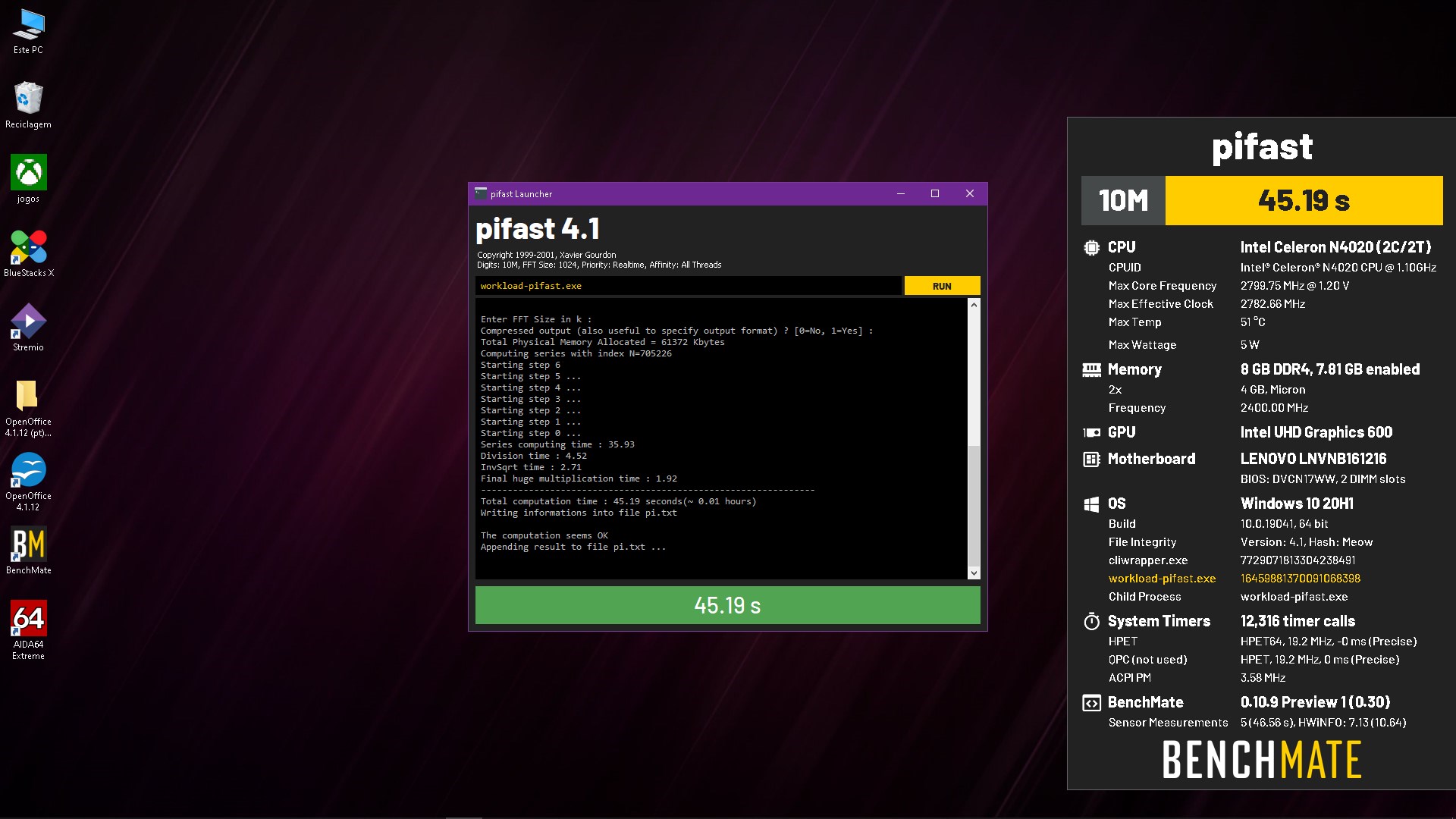Click the pifast Launcher title bar icon
The image size is (1456, 819).
coord(481,193)
